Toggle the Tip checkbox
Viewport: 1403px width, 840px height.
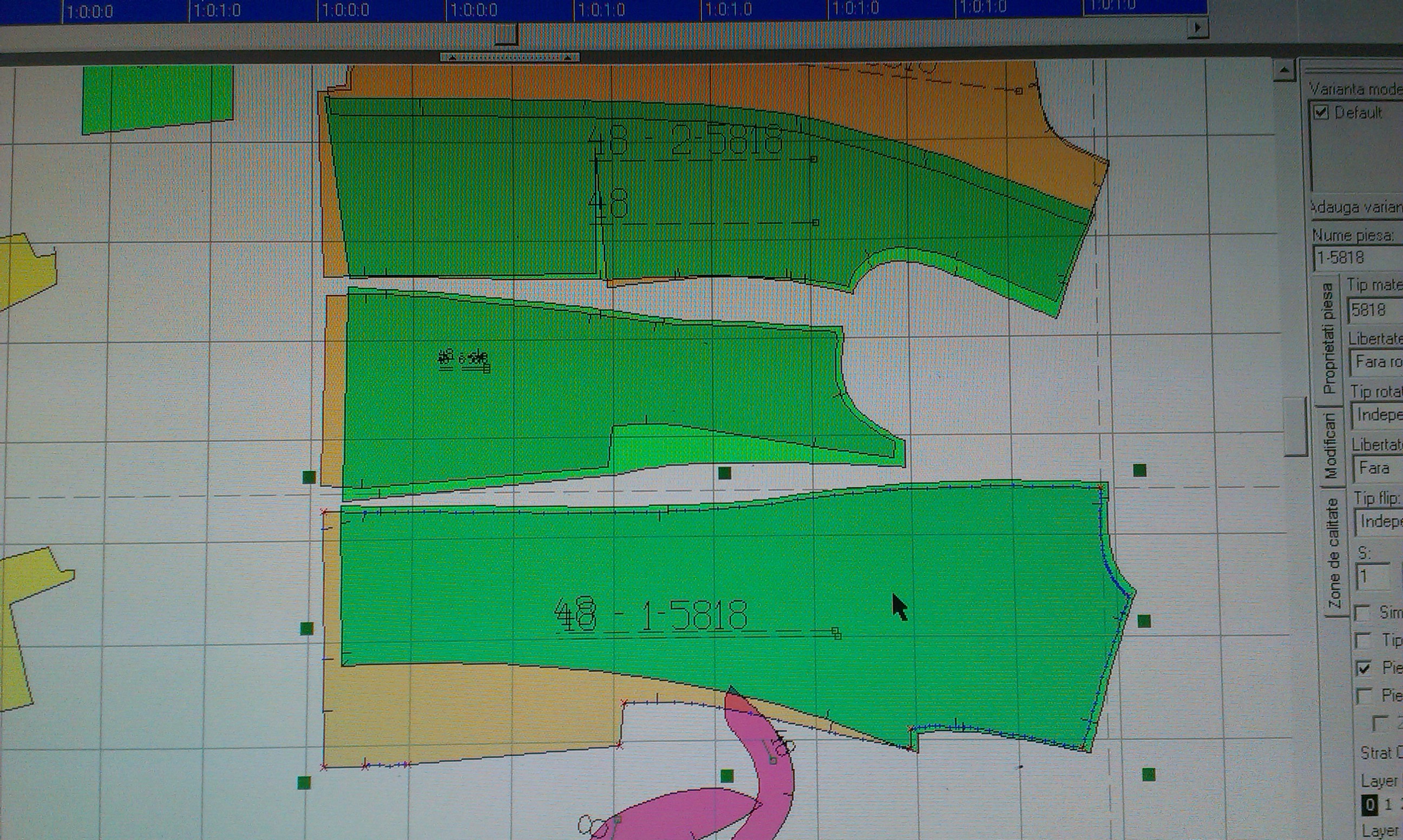[x=1363, y=641]
